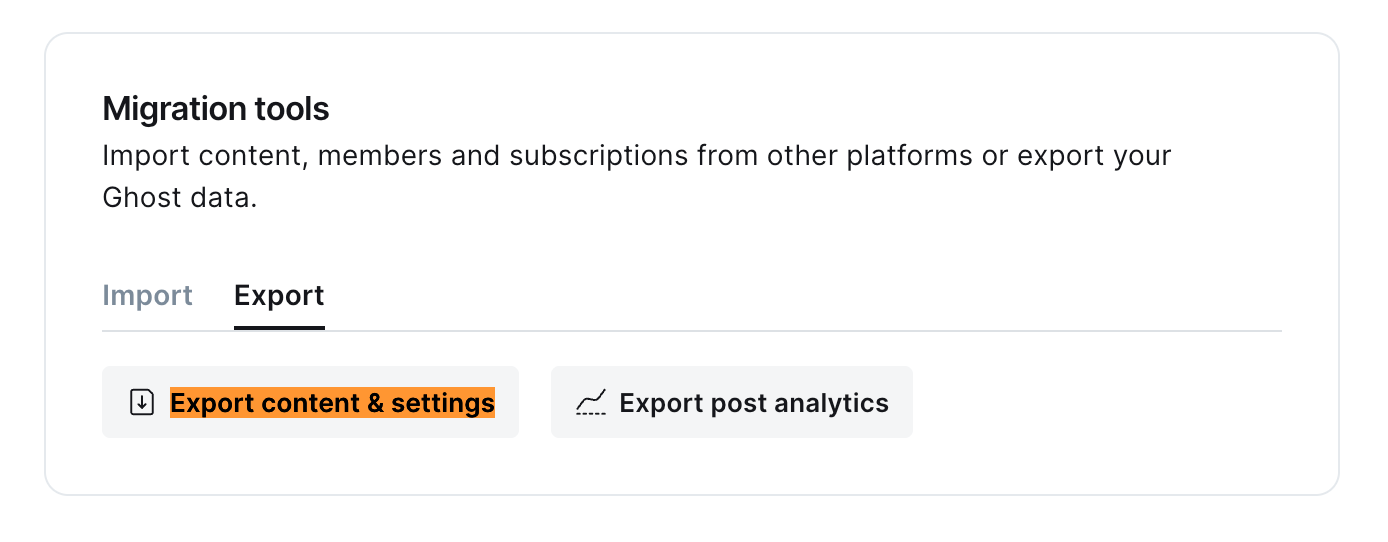Click the underline beneath the Export tab

point(279,327)
